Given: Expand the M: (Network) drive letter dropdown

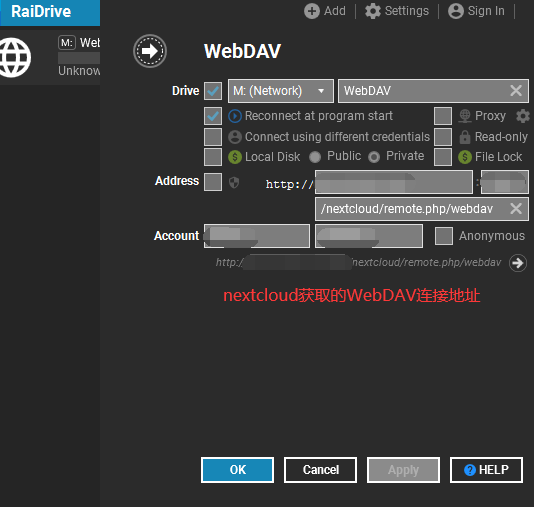Looking at the screenshot, I should point(281,91).
